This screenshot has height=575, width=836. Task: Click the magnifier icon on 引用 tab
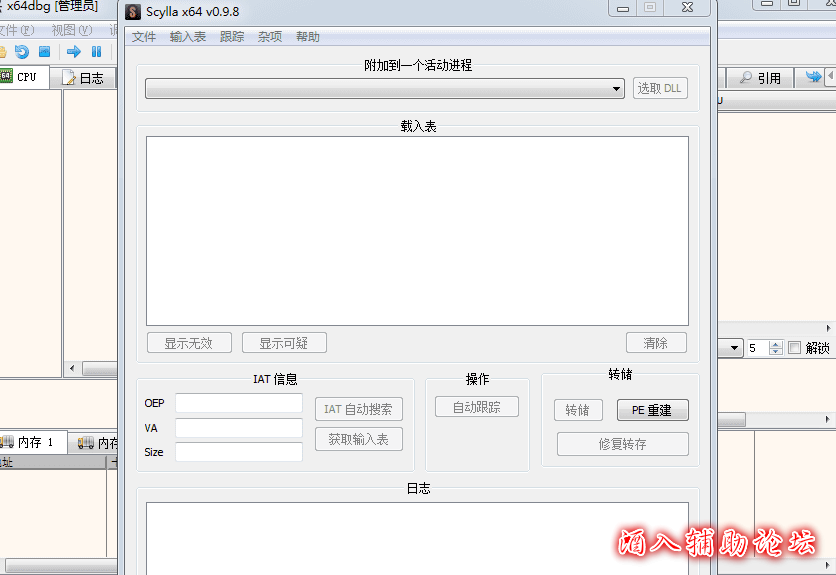click(x=746, y=77)
